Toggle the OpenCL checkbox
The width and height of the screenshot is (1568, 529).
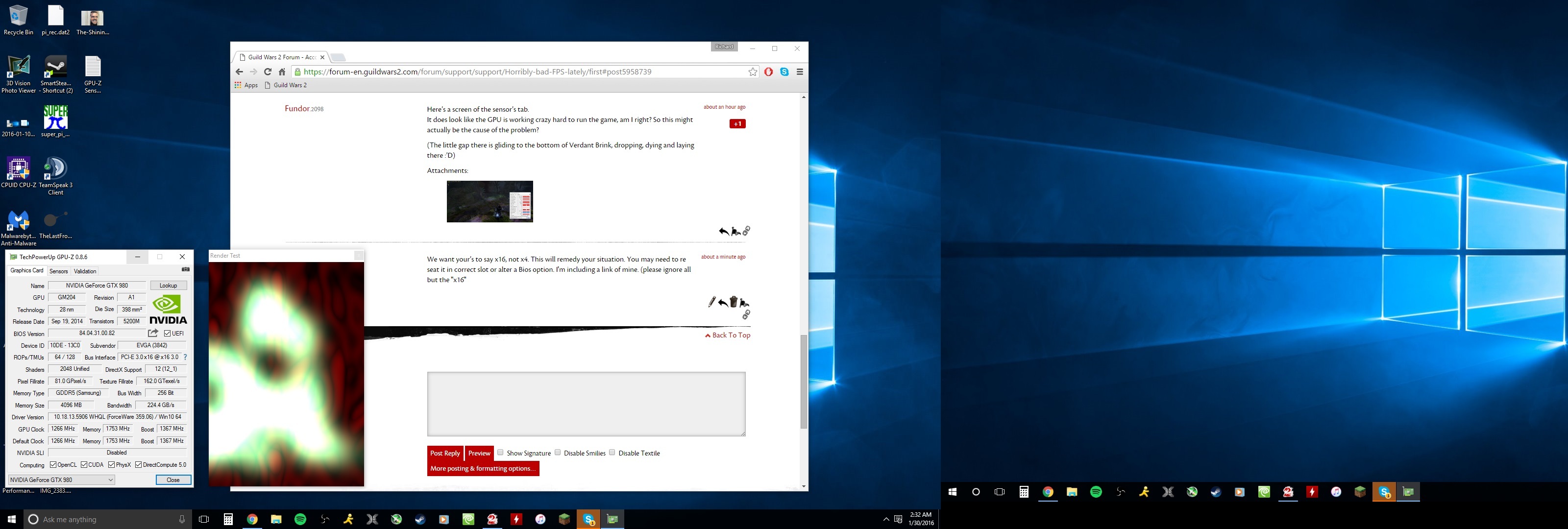tap(53, 465)
